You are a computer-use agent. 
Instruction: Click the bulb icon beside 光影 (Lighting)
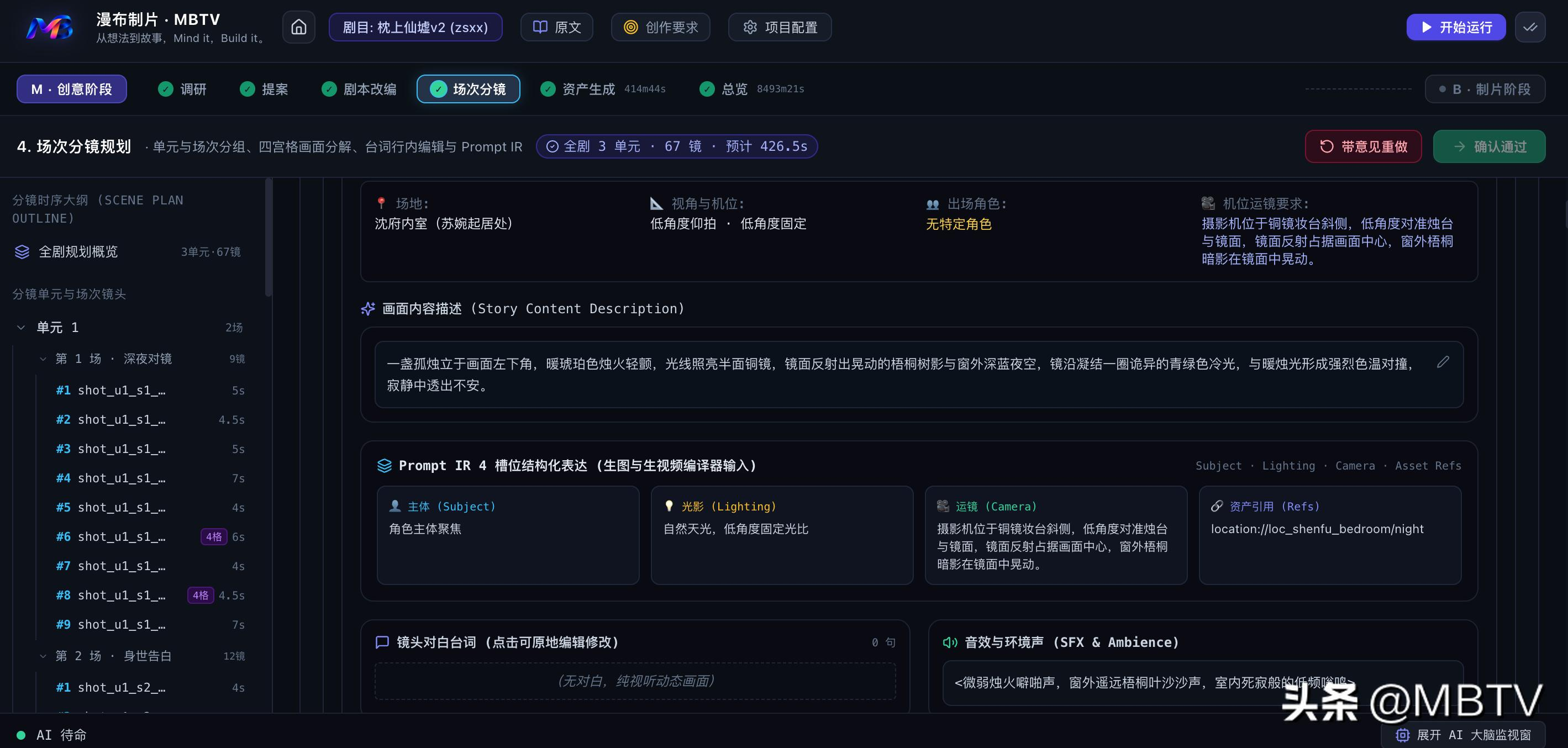669,506
